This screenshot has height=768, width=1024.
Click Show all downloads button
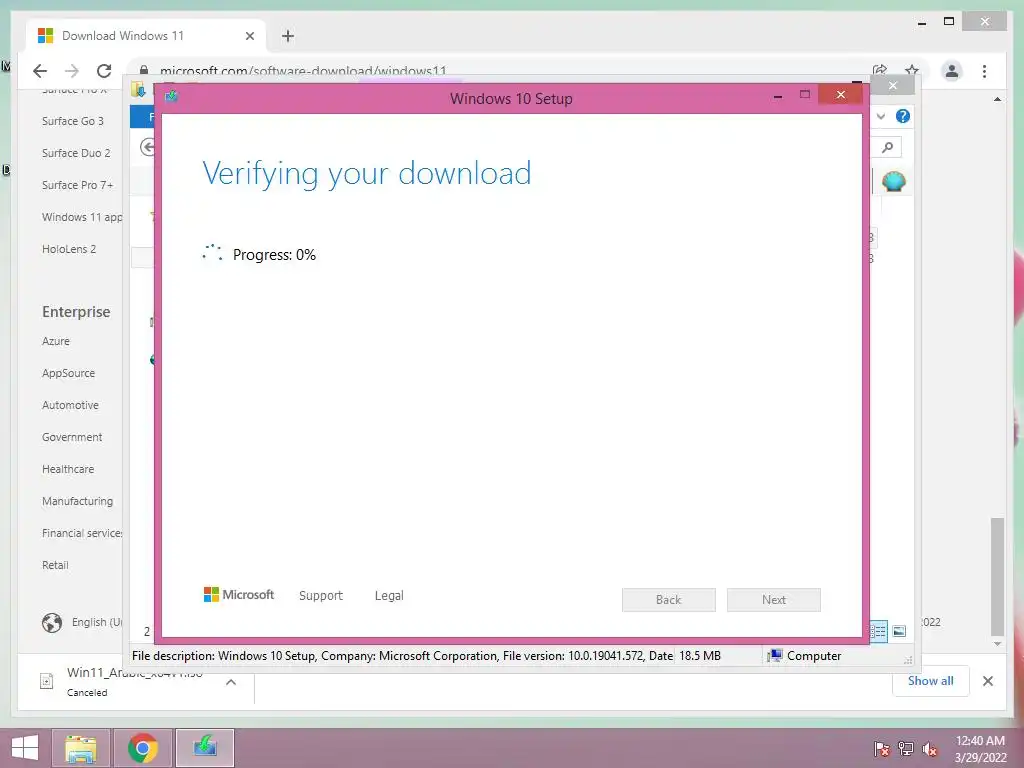pyautogui.click(x=931, y=681)
